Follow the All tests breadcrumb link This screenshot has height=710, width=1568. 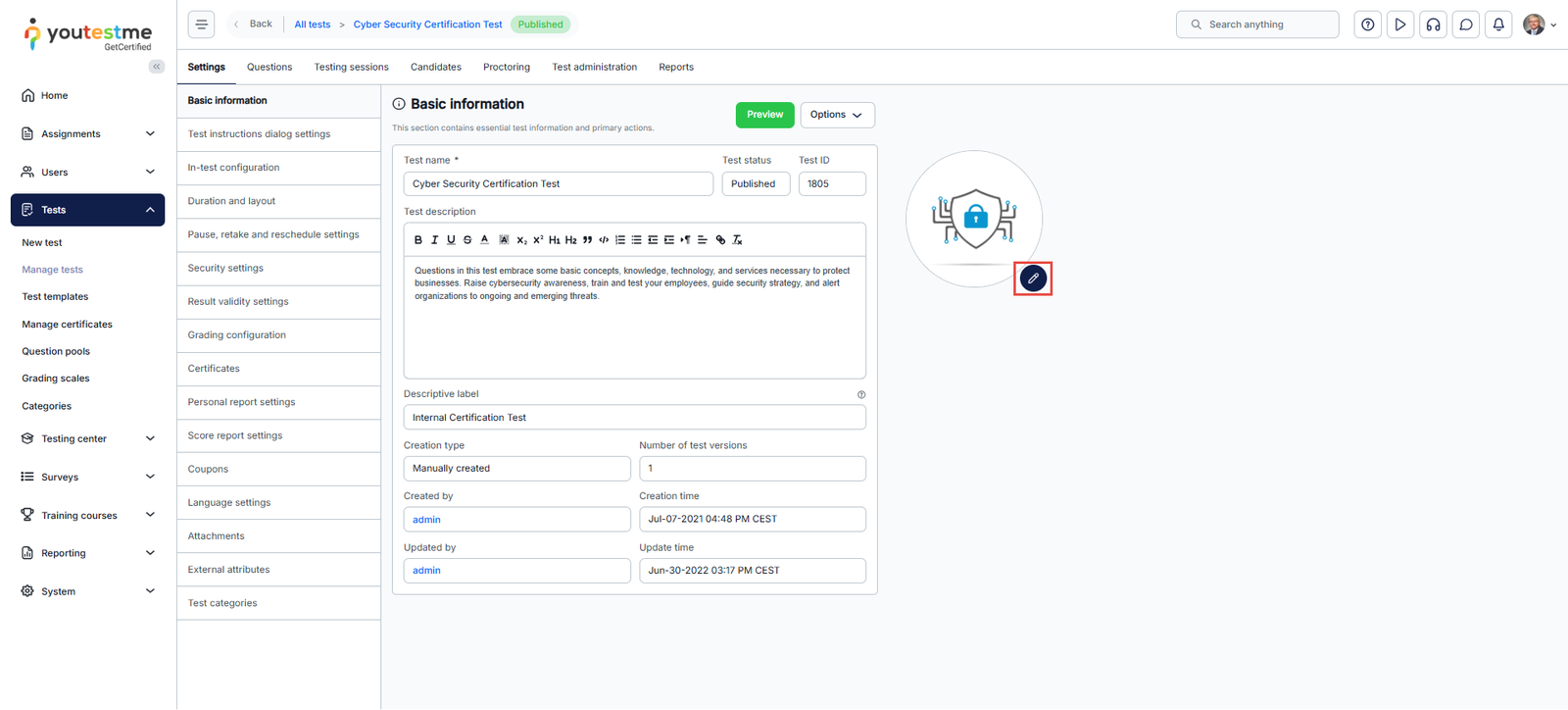coord(312,25)
